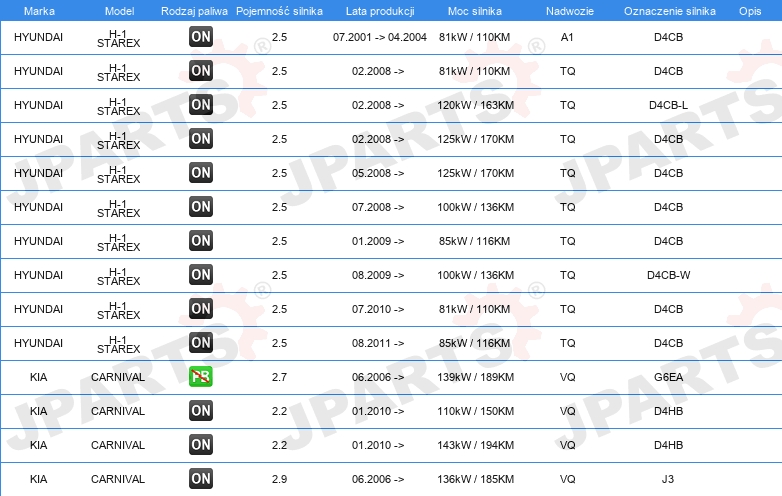Click H-1 STAREX in the D4CB-W row
The width and height of the screenshot is (782, 496).
119,276
